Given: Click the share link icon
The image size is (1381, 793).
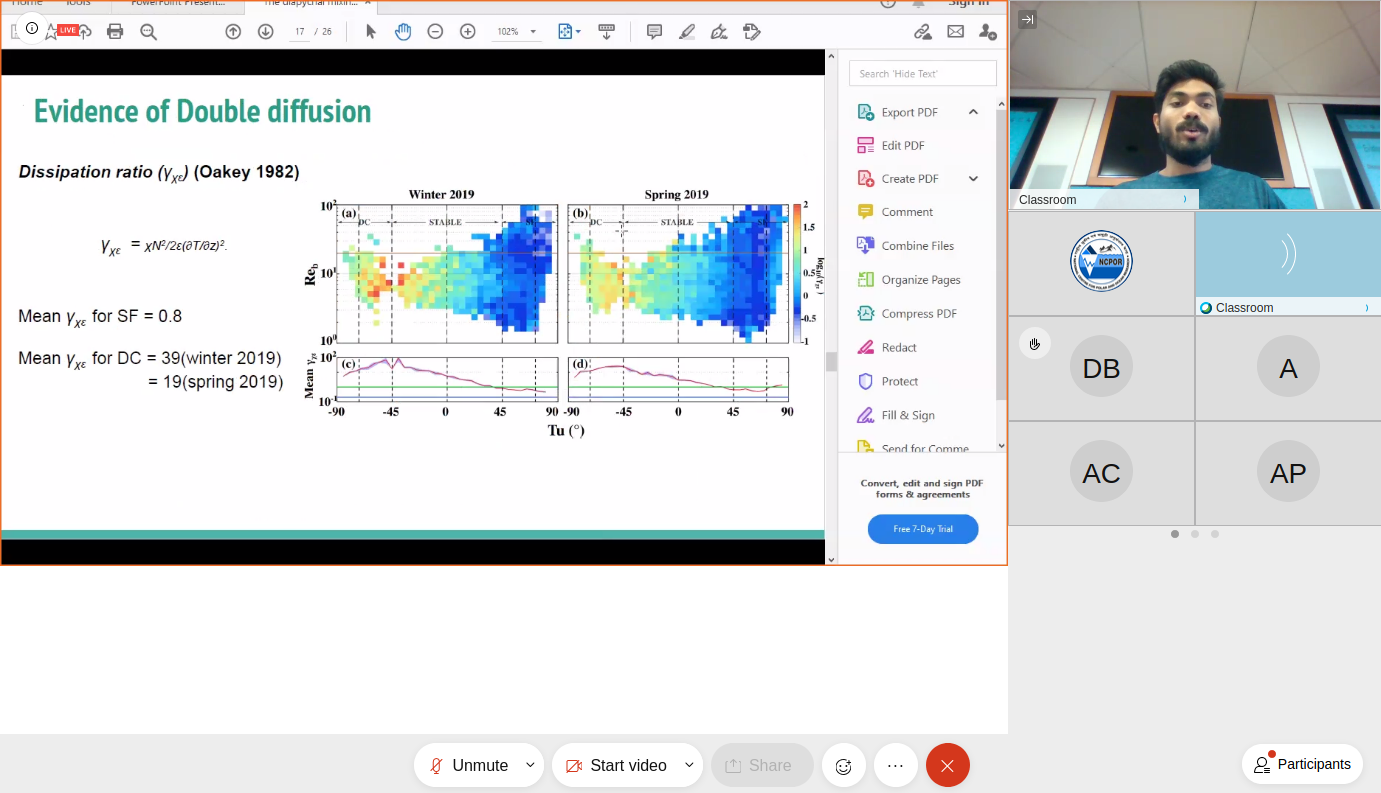Looking at the screenshot, I should pos(923,32).
